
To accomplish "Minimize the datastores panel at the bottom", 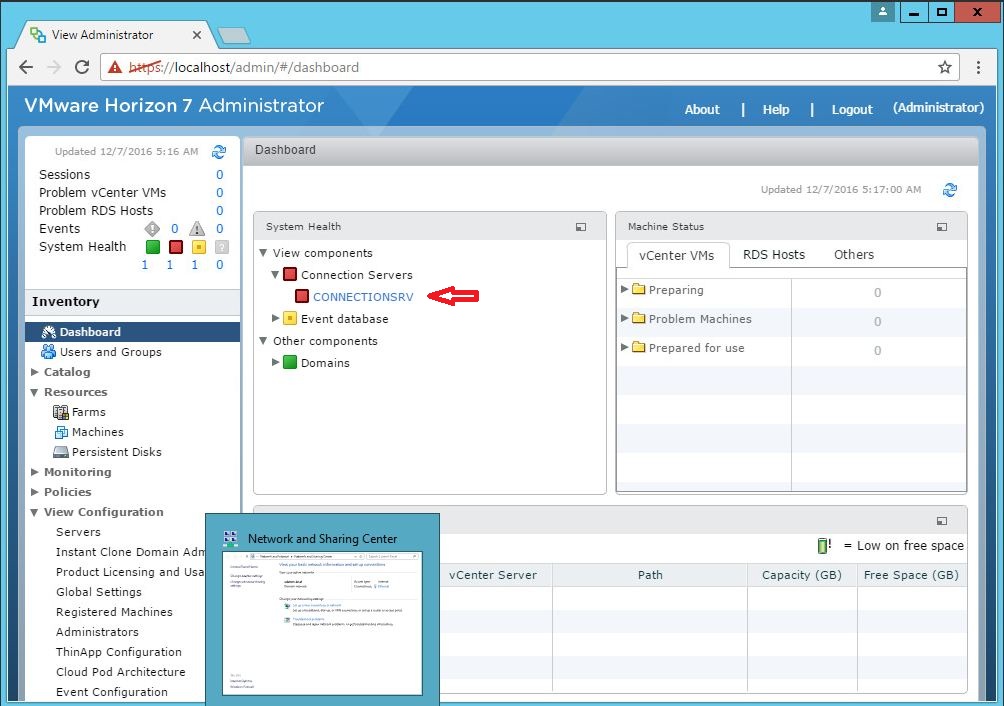I will tap(942, 521).
